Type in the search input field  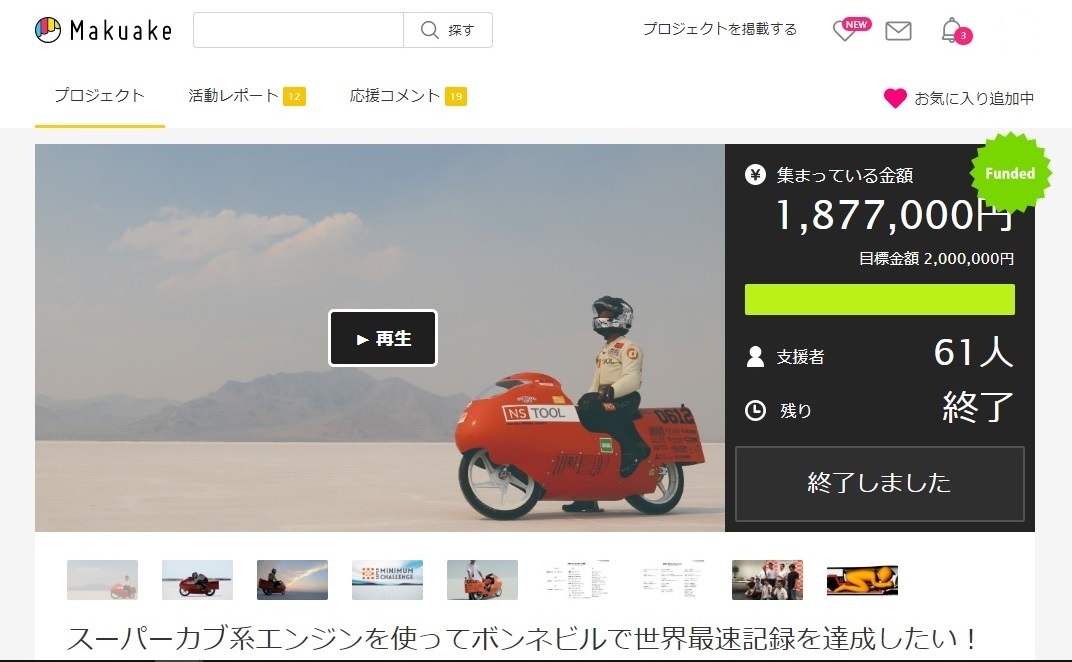pos(298,30)
